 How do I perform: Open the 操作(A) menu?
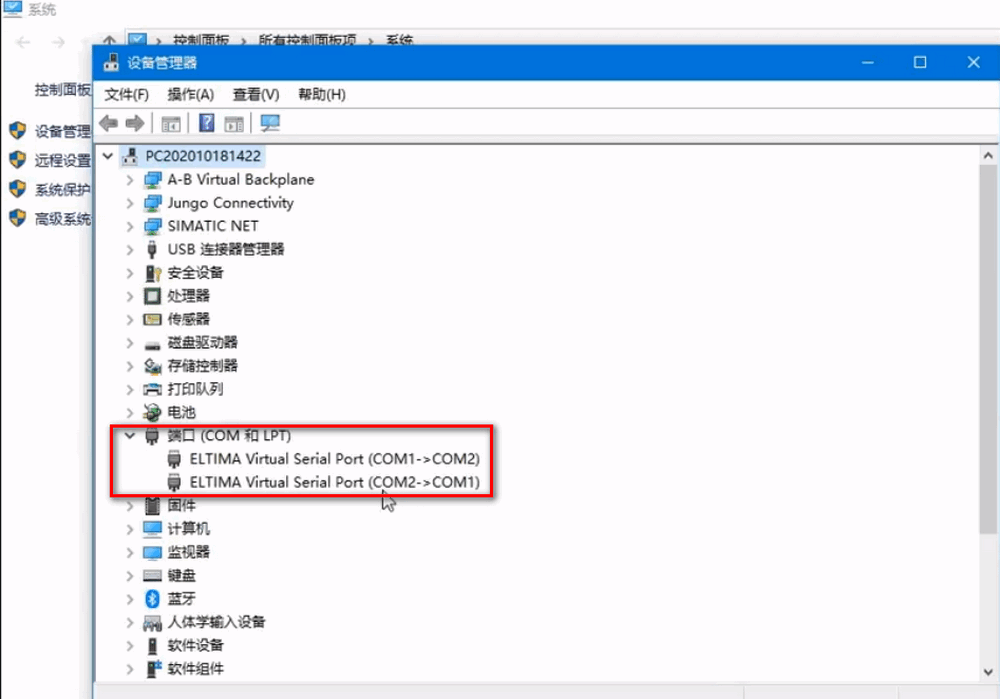191,94
